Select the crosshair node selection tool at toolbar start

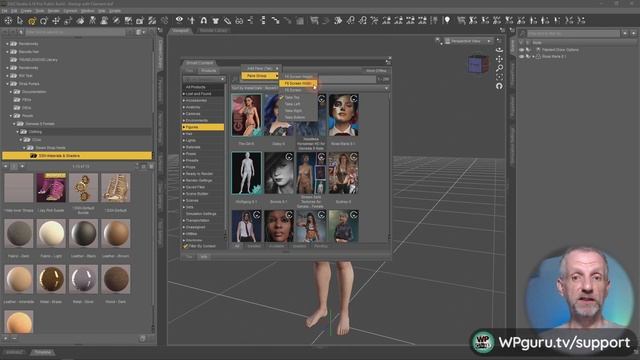point(8,20)
